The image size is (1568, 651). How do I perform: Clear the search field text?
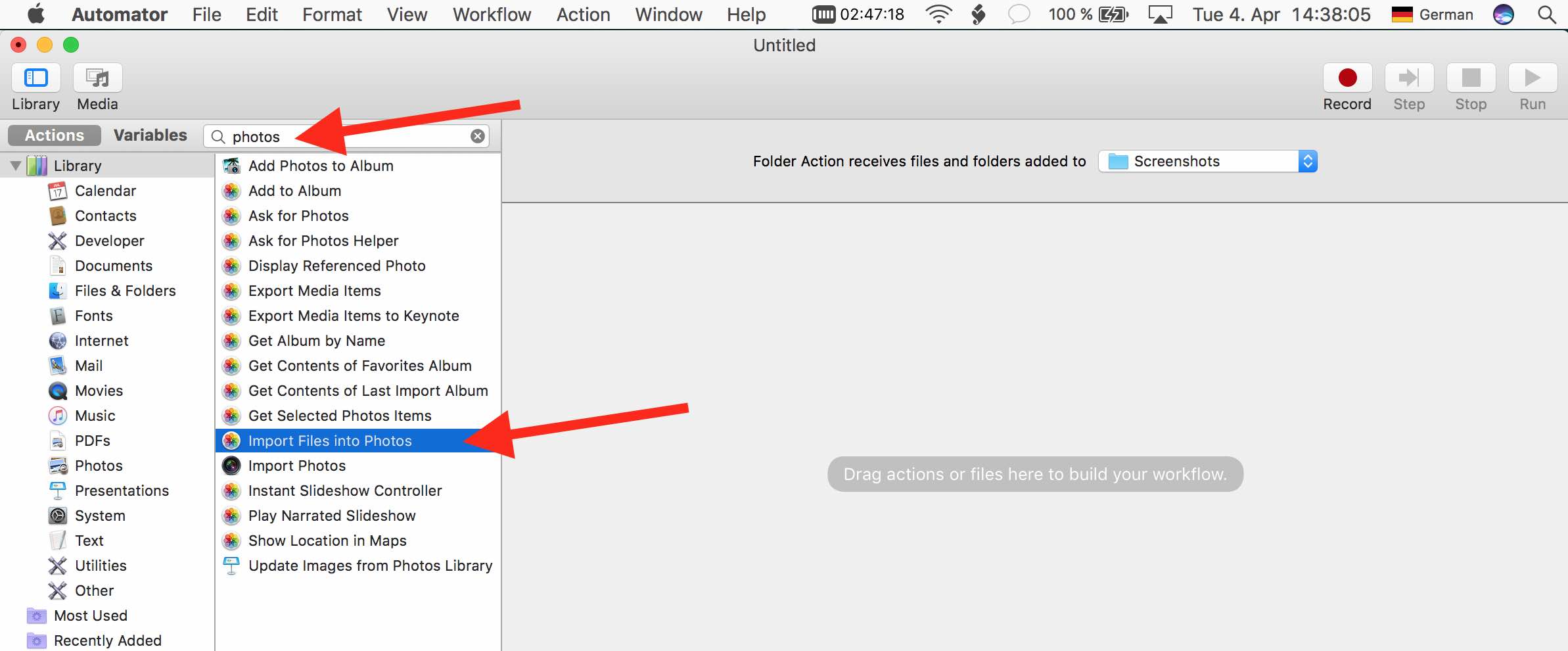point(478,136)
